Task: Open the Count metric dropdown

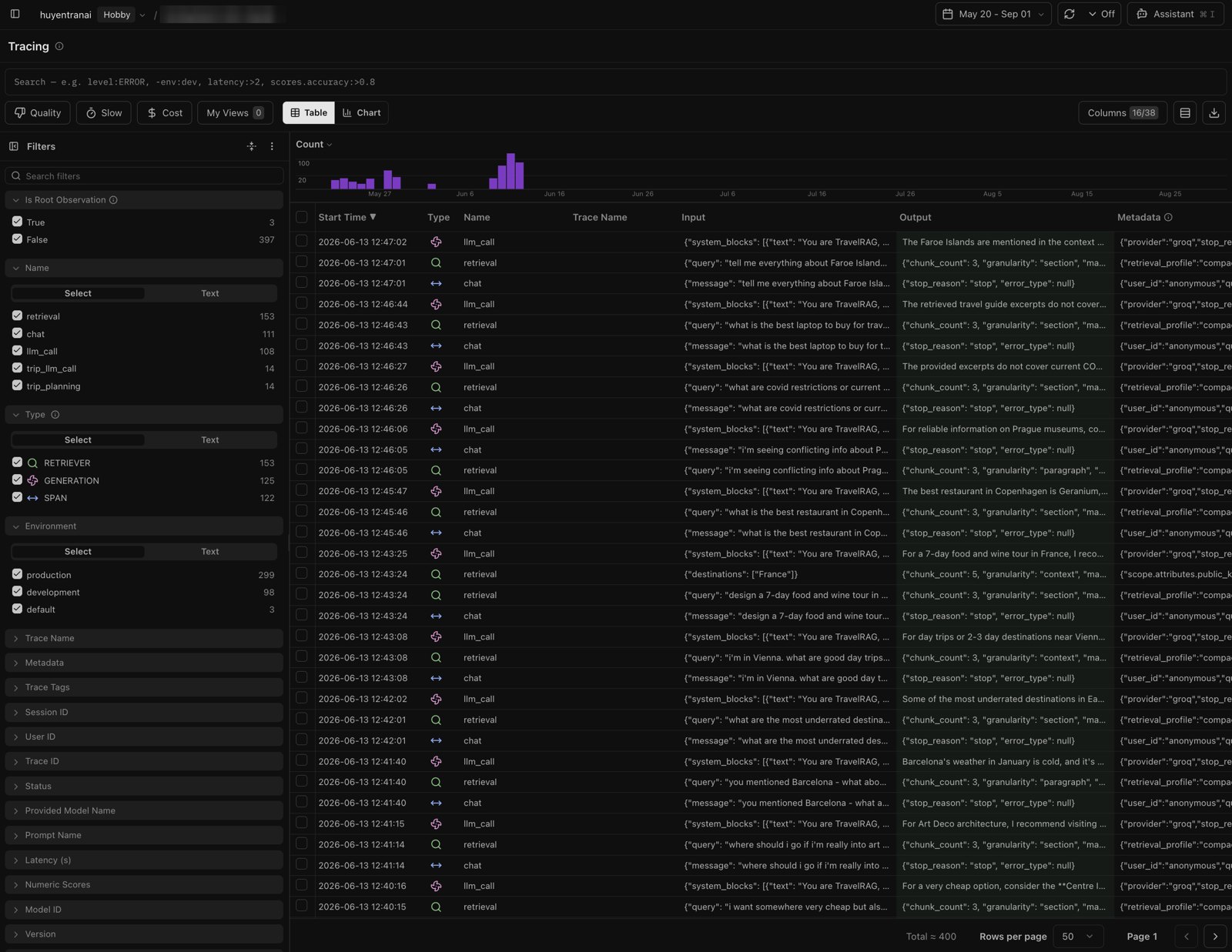Action: 314,145
